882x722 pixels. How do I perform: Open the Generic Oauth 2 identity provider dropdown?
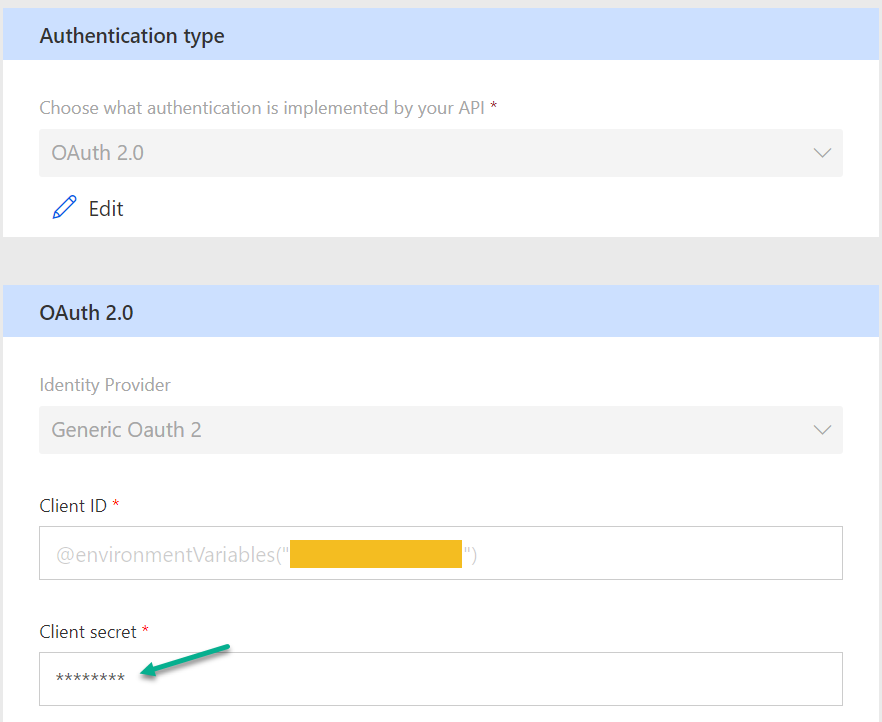coord(440,430)
